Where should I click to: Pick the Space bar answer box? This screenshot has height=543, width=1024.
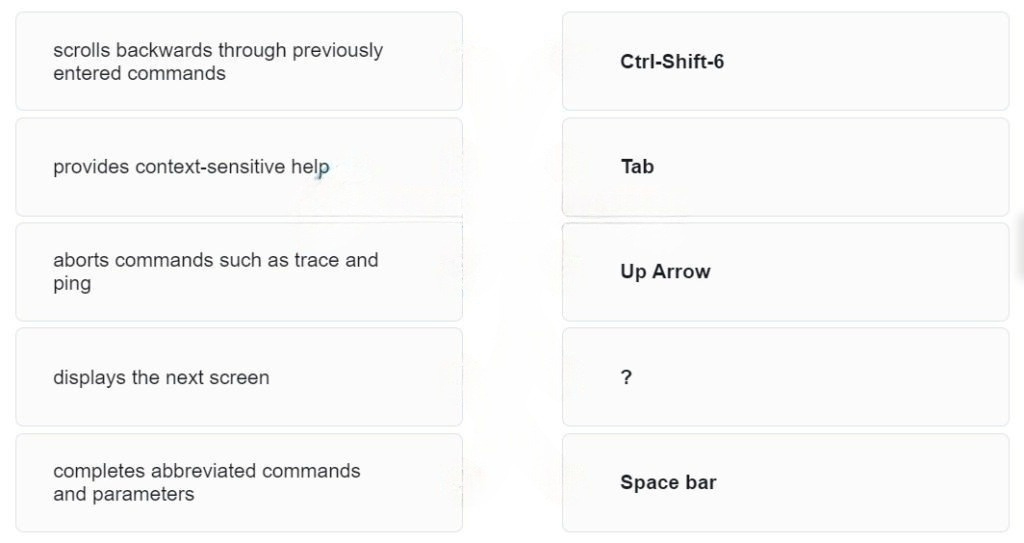tap(786, 482)
